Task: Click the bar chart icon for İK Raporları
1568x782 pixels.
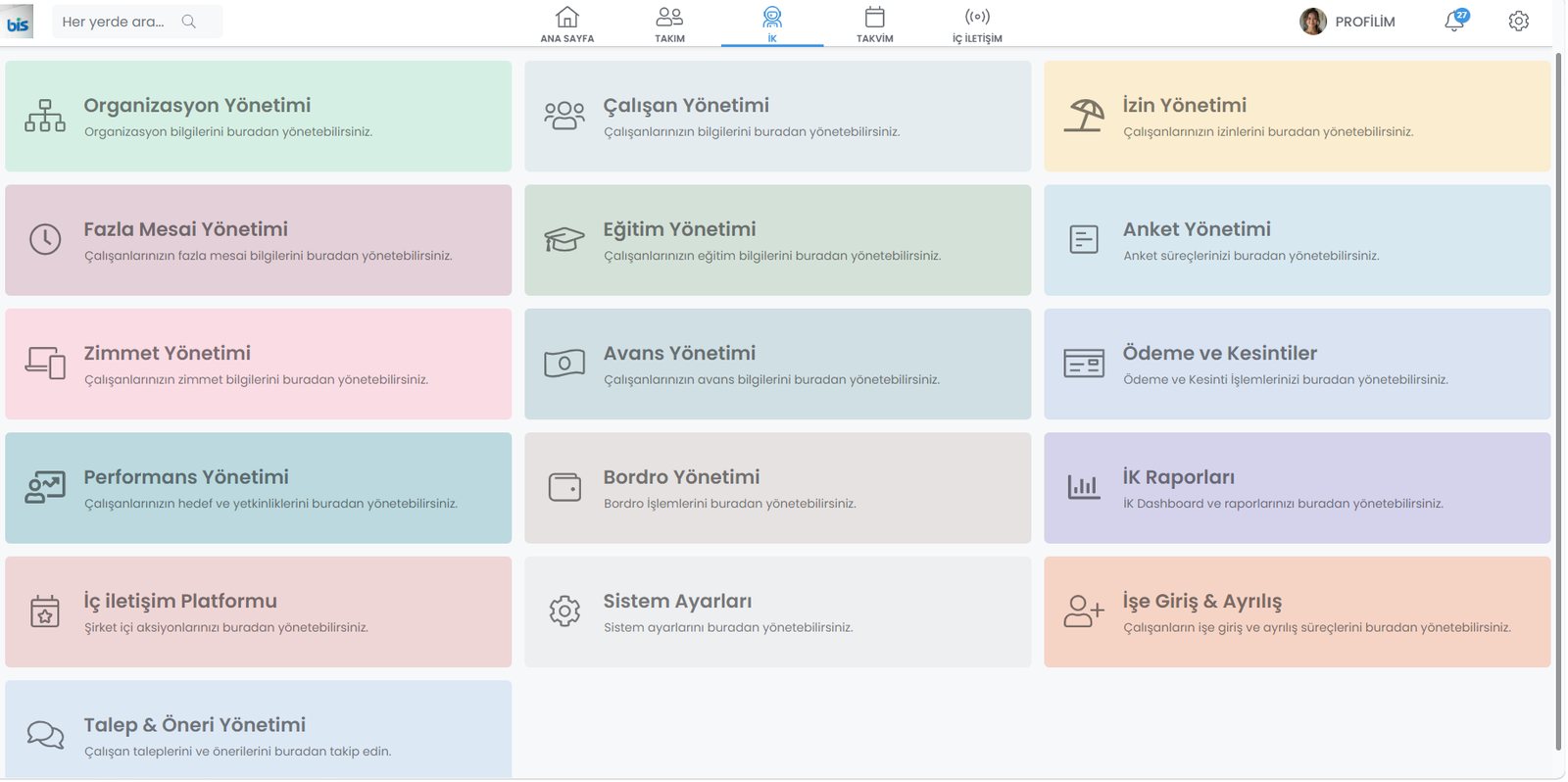Action: pos(1084,487)
